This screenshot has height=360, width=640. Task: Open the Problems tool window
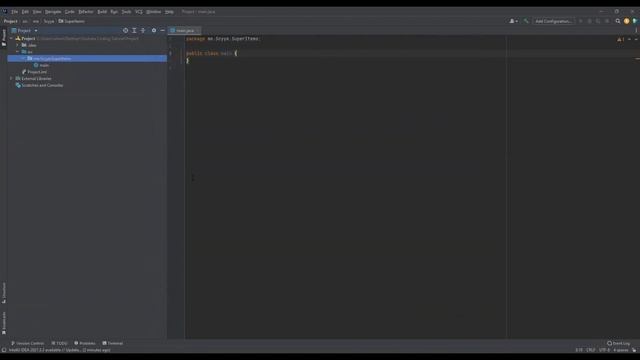(x=85, y=343)
